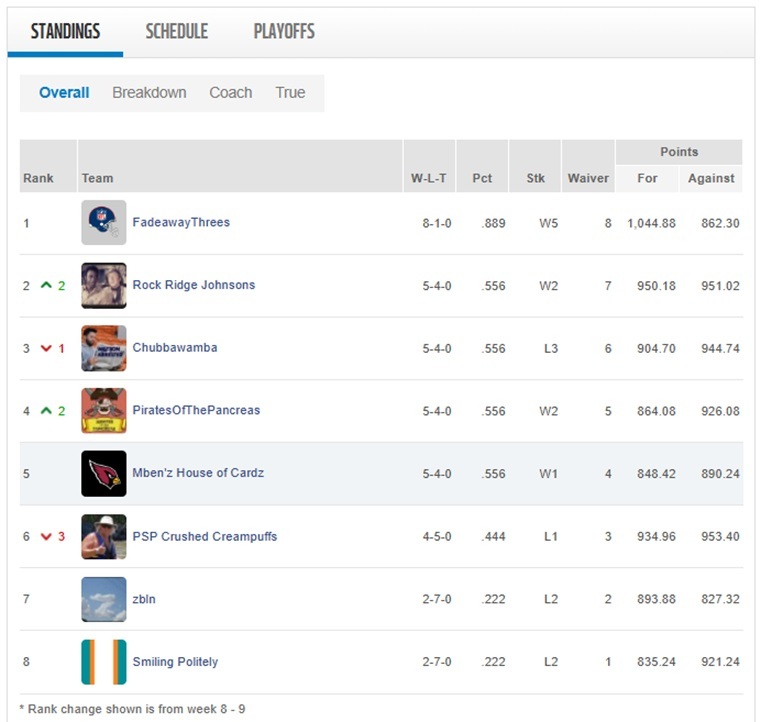Click the PiratesOfThePancreas pirate avatar

pyautogui.click(x=104, y=411)
